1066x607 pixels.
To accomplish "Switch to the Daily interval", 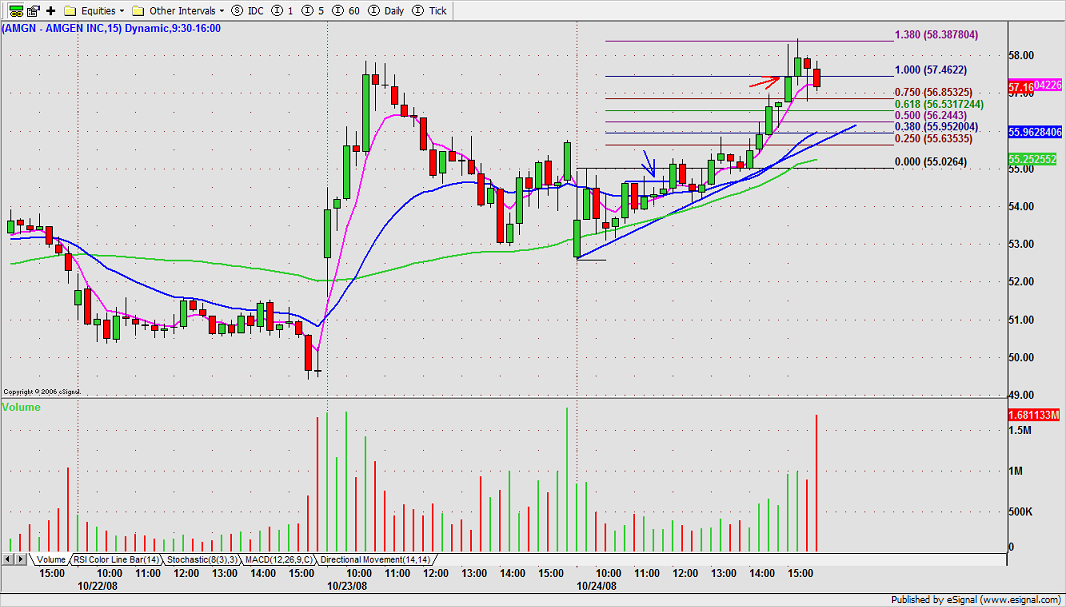I will pos(384,10).
